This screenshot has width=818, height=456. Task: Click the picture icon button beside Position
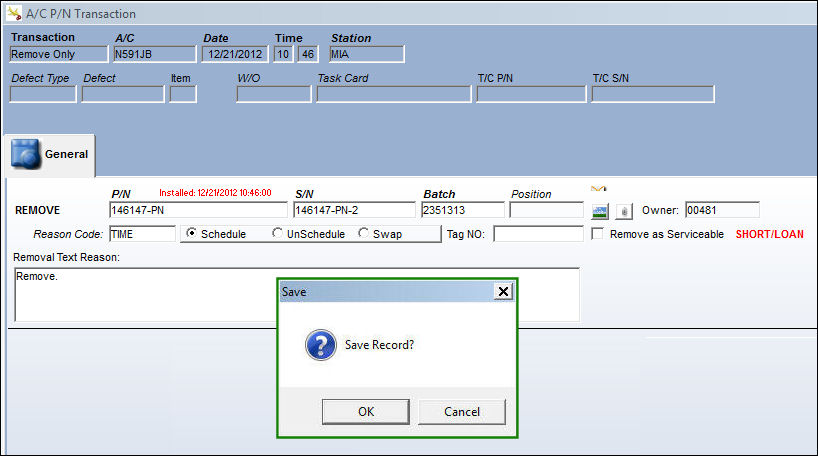pyautogui.click(x=600, y=211)
